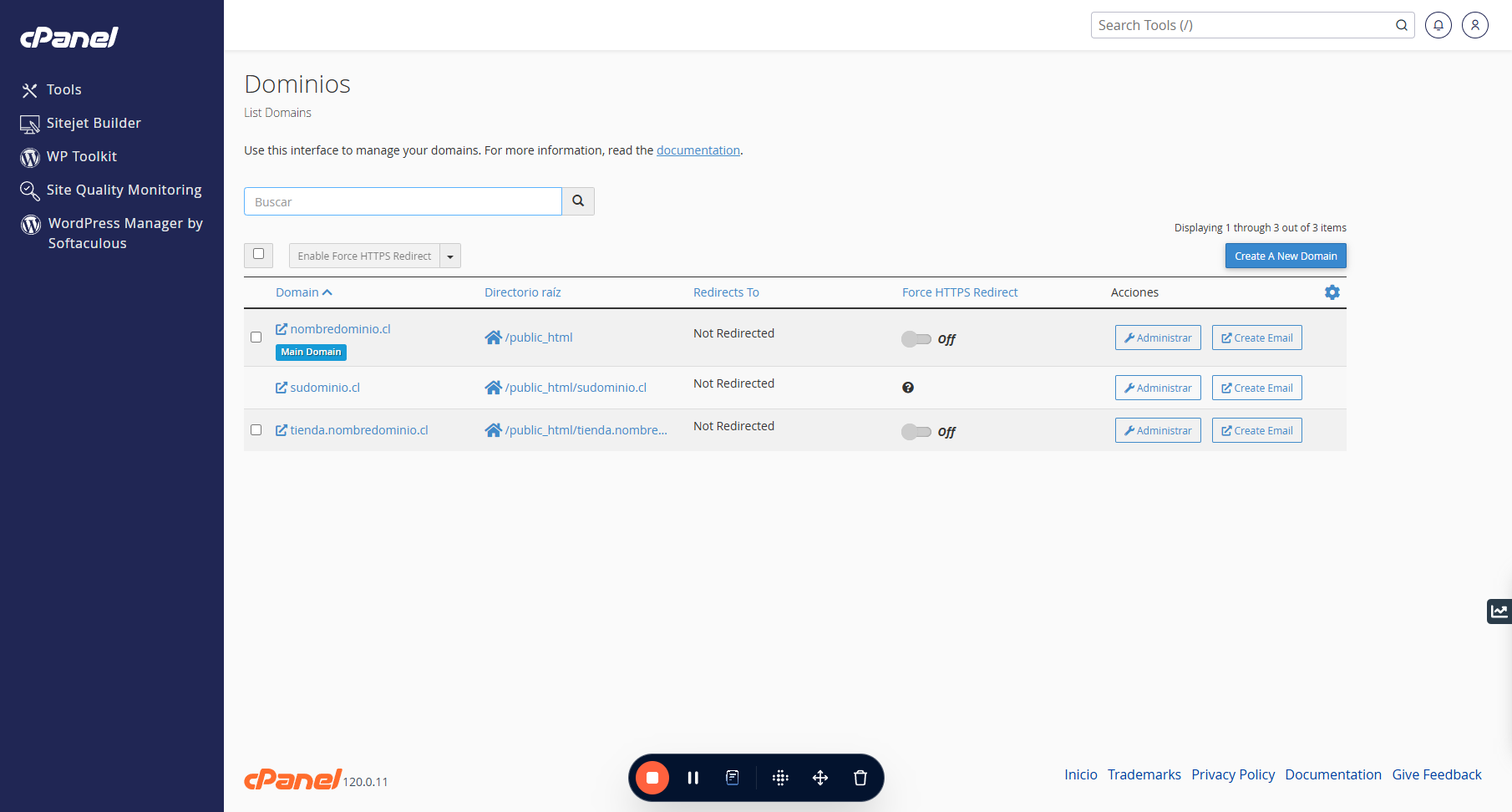1512x812 pixels.
Task: Stop the screen recording
Action: 652,778
